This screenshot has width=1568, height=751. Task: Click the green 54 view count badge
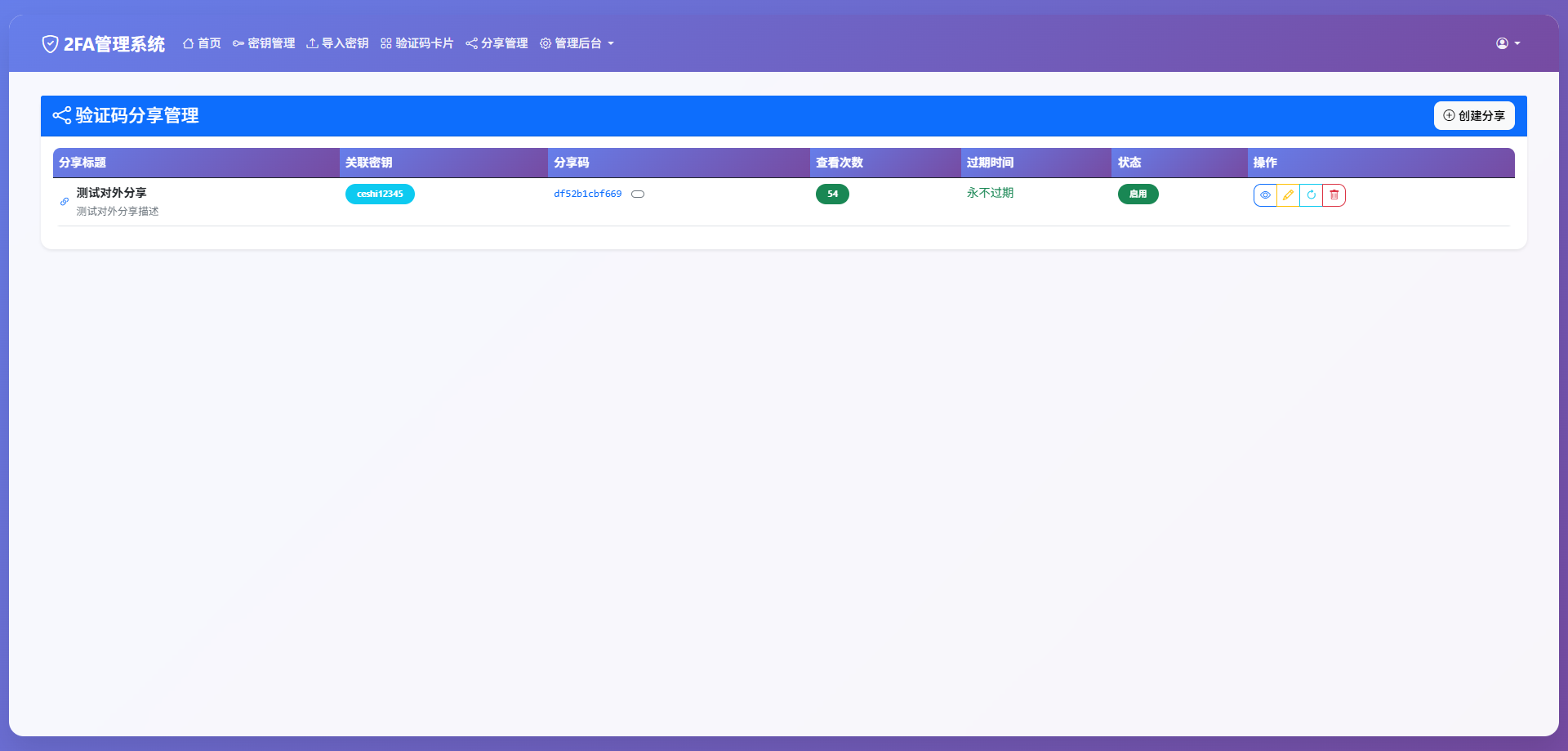(832, 194)
